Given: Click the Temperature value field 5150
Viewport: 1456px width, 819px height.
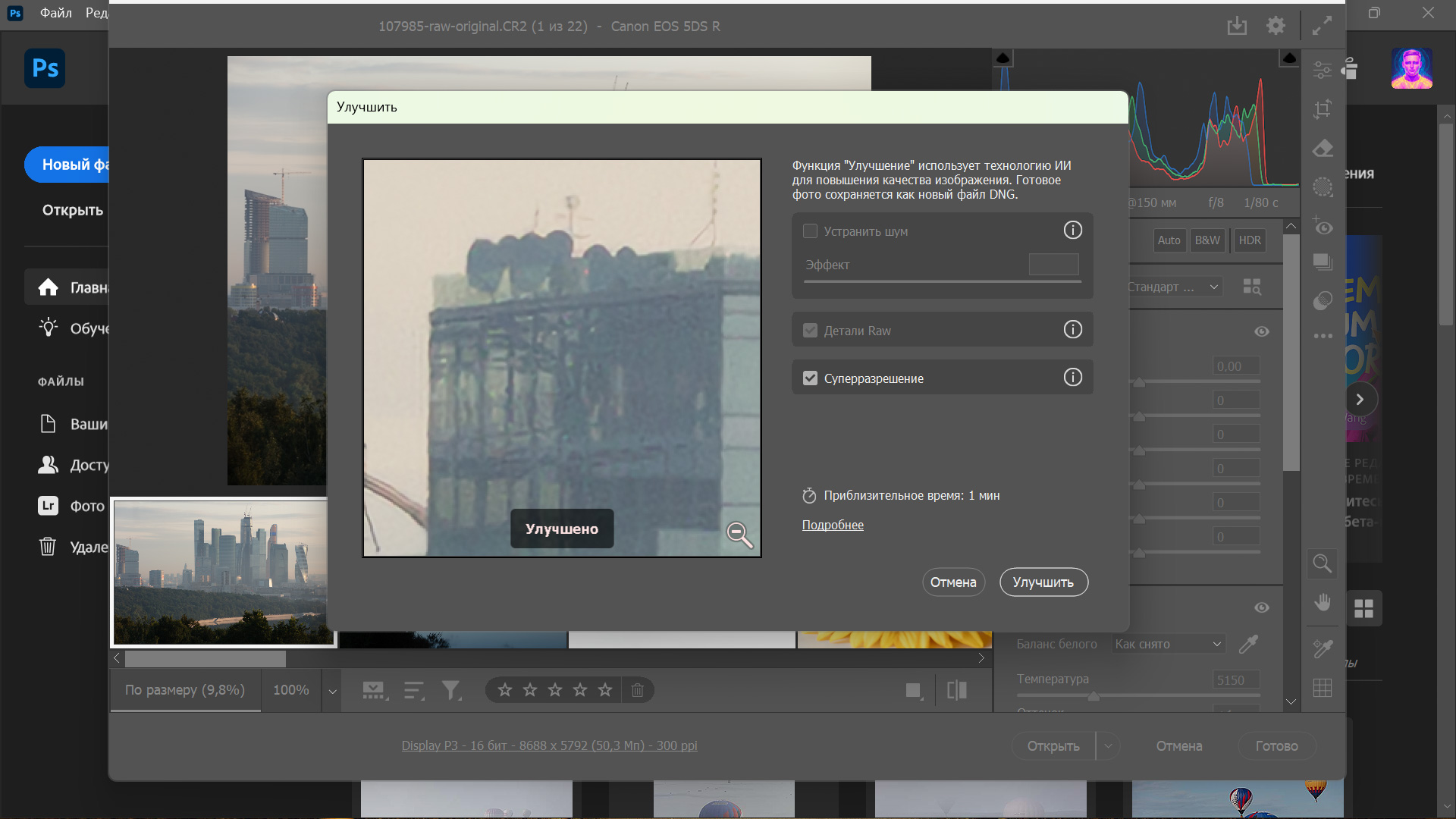Looking at the screenshot, I should (x=1236, y=679).
